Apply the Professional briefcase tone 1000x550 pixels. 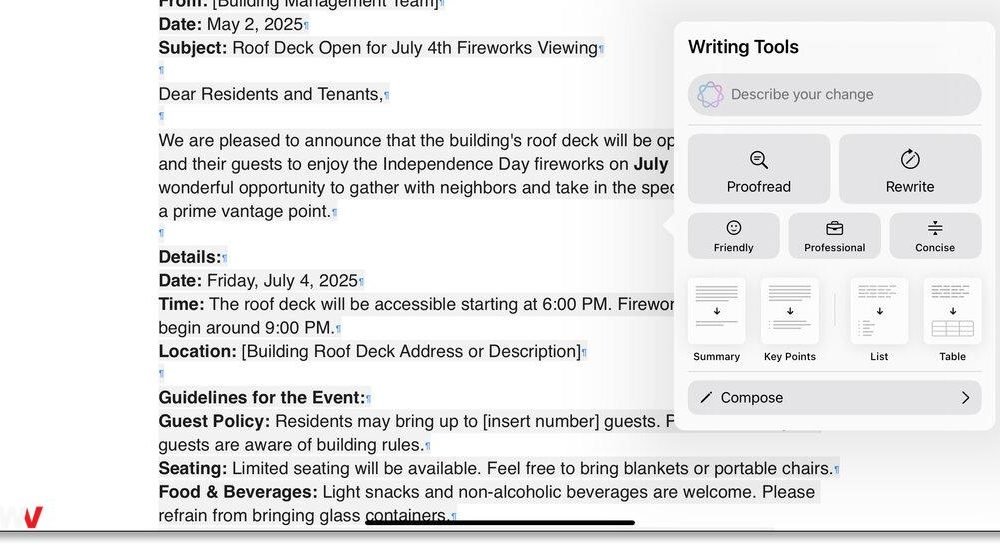pos(834,235)
